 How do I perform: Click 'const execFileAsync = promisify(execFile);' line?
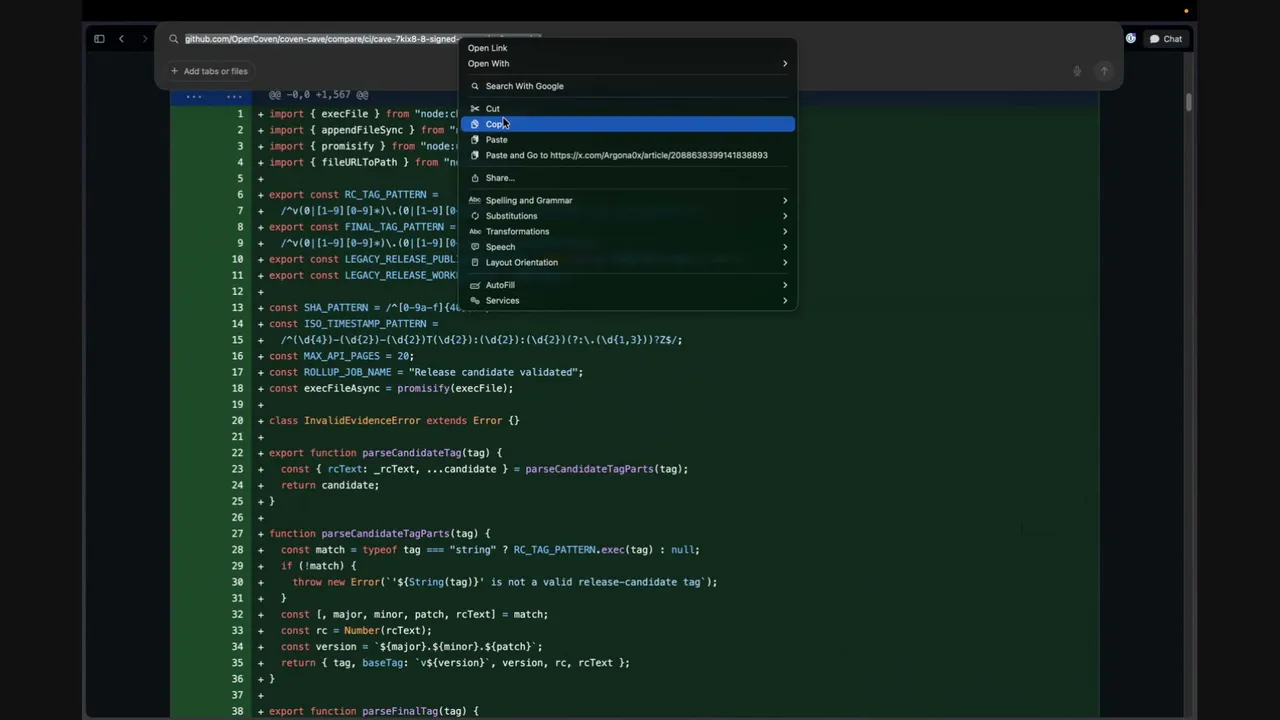[391, 388]
